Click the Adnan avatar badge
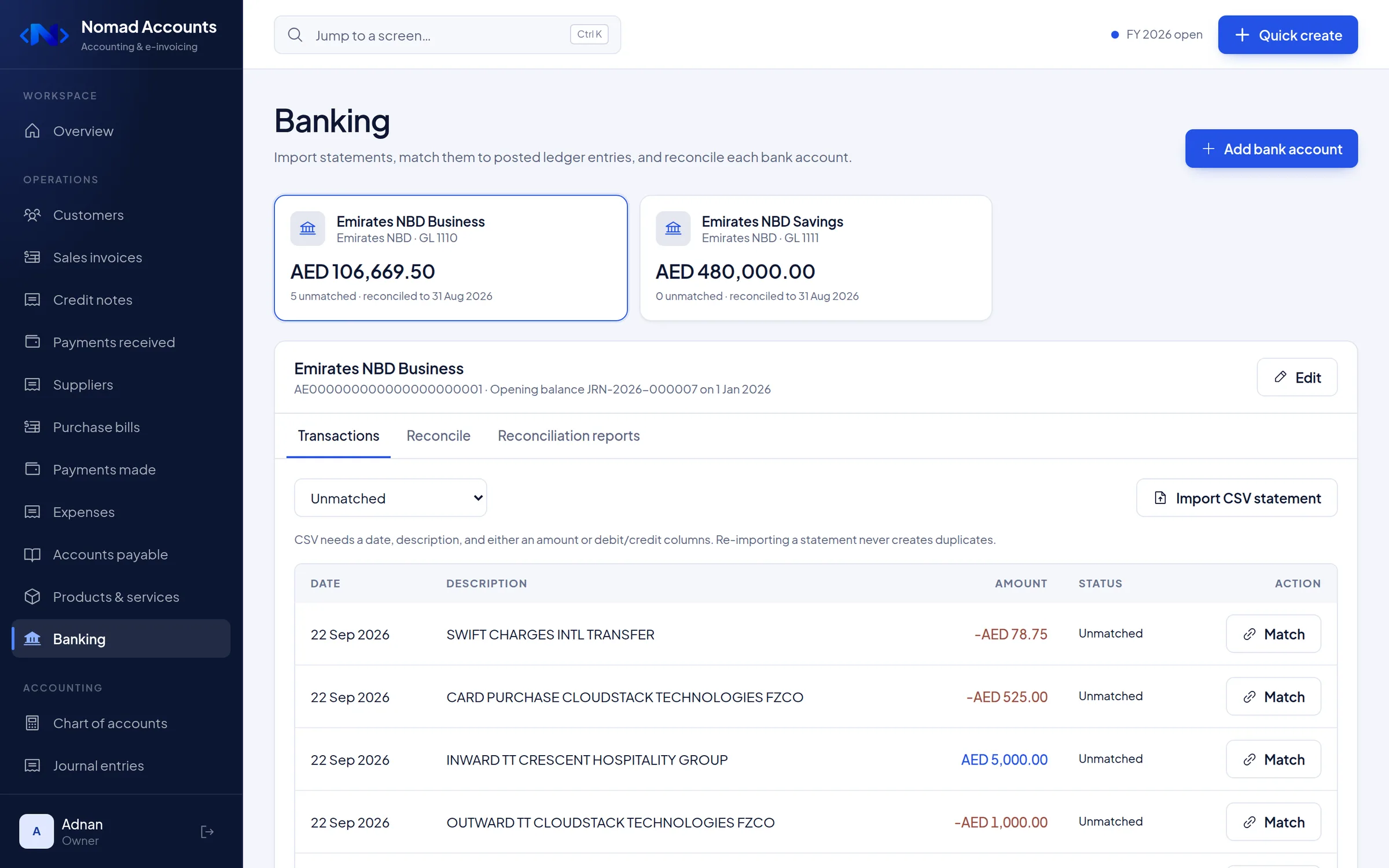This screenshot has width=1389, height=868. point(36,832)
